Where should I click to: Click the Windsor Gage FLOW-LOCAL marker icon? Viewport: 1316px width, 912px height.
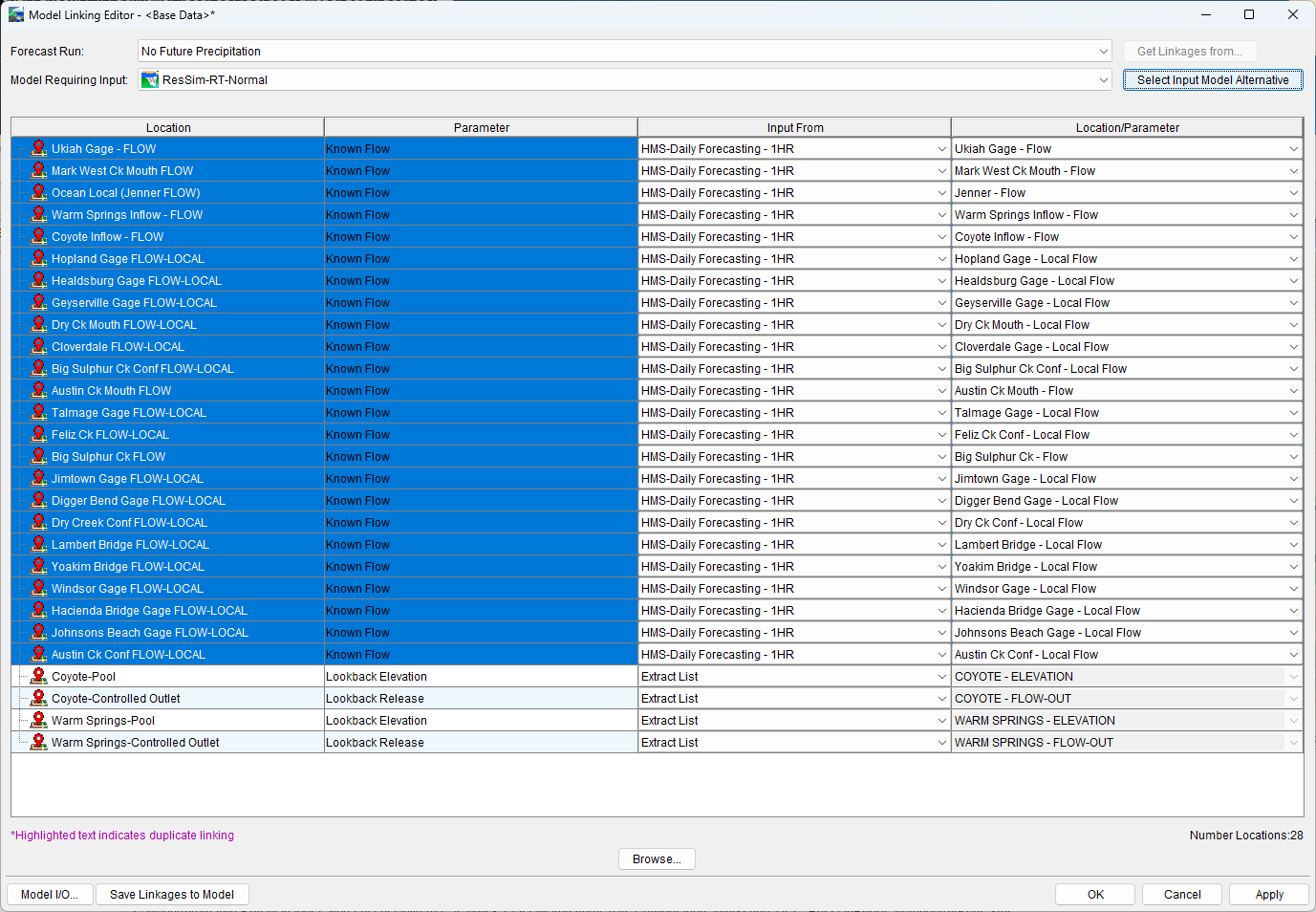point(38,588)
